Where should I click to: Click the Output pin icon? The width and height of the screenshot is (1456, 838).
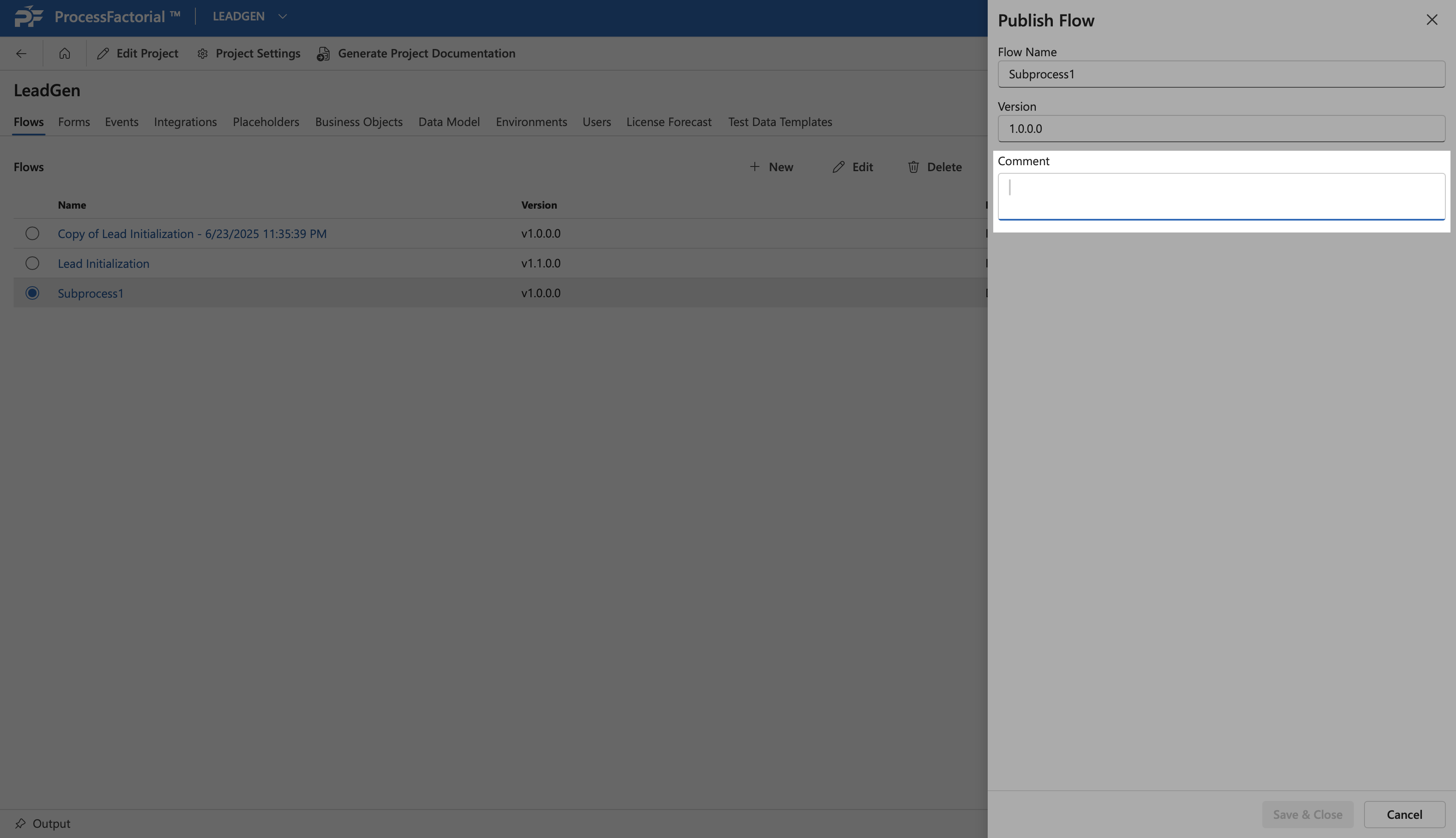click(x=20, y=823)
